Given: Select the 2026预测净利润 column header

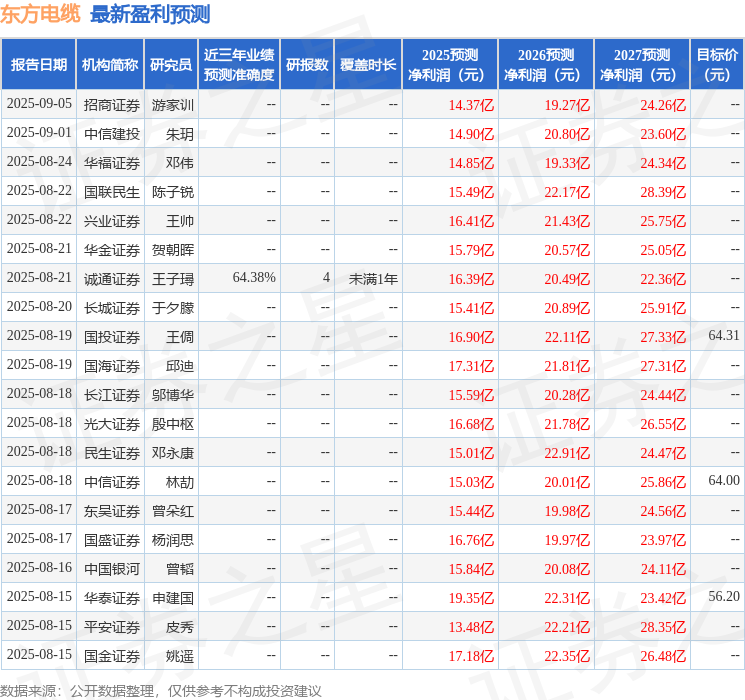Looking at the screenshot, I should [x=546, y=65].
